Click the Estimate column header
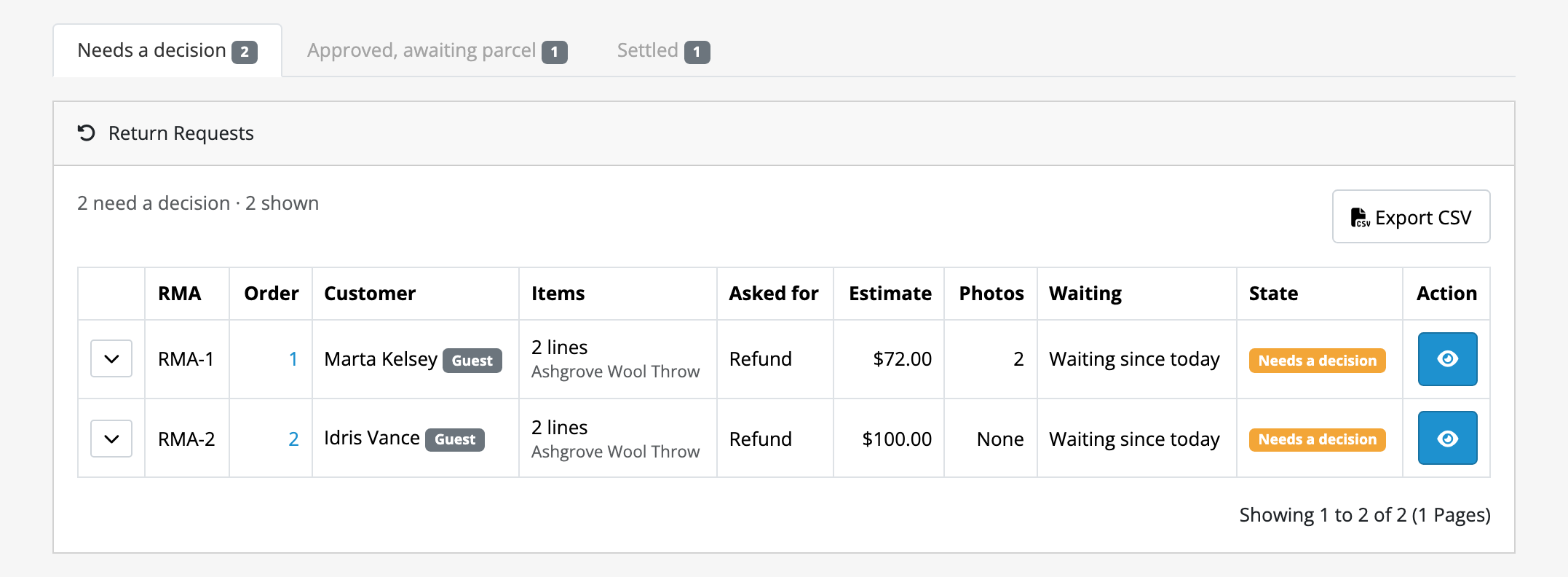The image size is (1568, 577). pos(890,294)
